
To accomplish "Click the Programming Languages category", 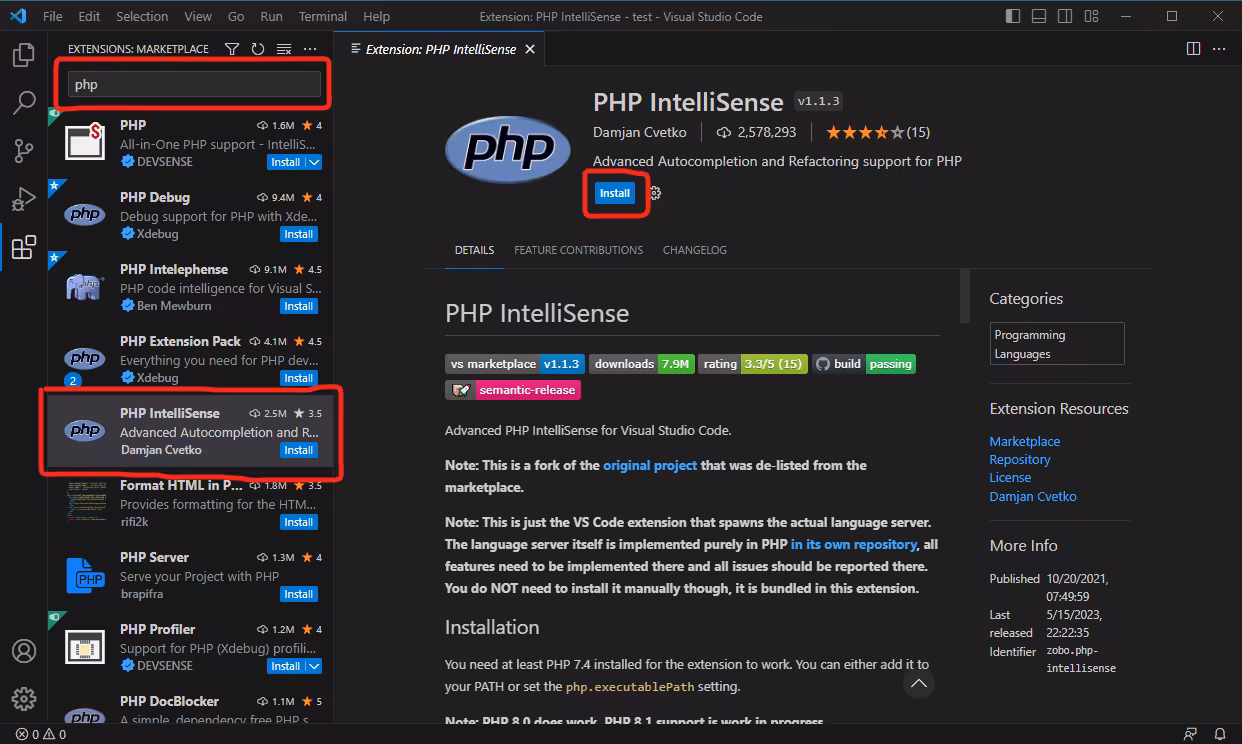I will 1057,344.
